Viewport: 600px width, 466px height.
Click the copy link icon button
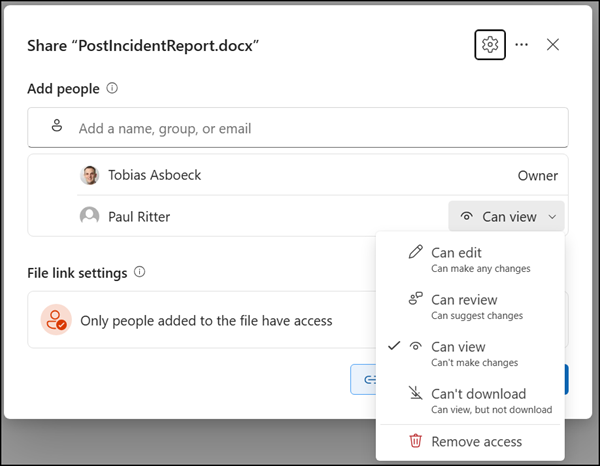pos(363,379)
